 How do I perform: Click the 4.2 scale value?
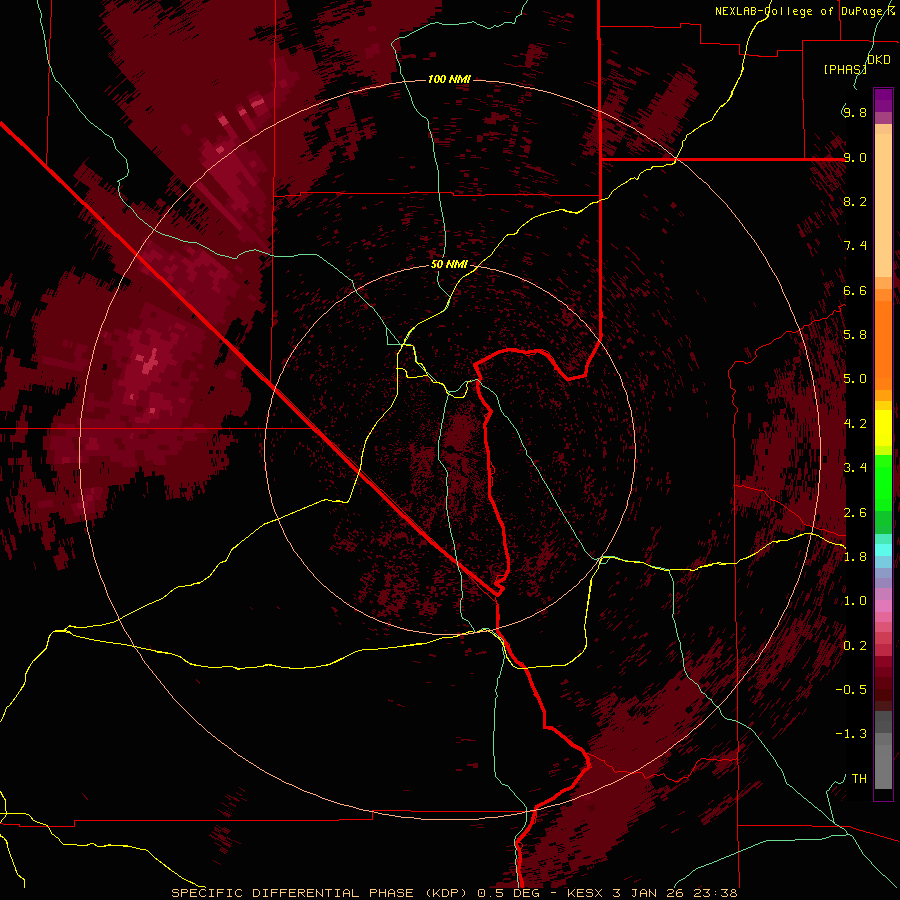[855, 424]
